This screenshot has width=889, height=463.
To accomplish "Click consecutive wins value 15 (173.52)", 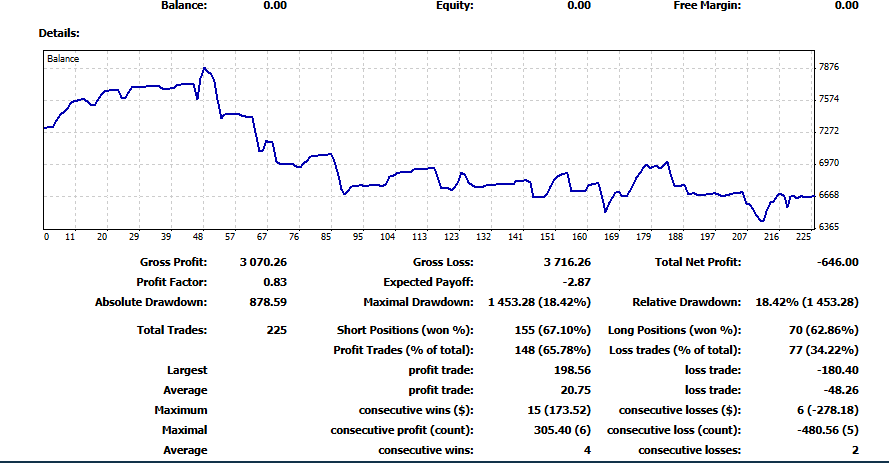I will tap(559, 410).
